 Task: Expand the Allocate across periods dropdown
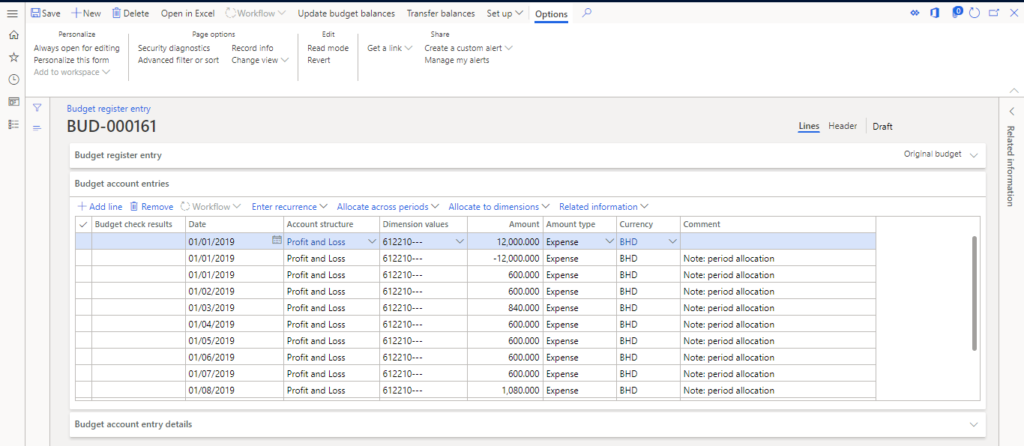click(x=388, y=206)
